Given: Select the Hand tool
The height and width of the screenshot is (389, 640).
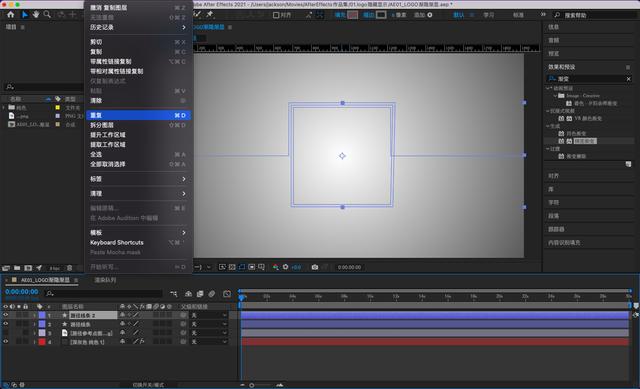Looking at the screenshot, I should (36, 15).
